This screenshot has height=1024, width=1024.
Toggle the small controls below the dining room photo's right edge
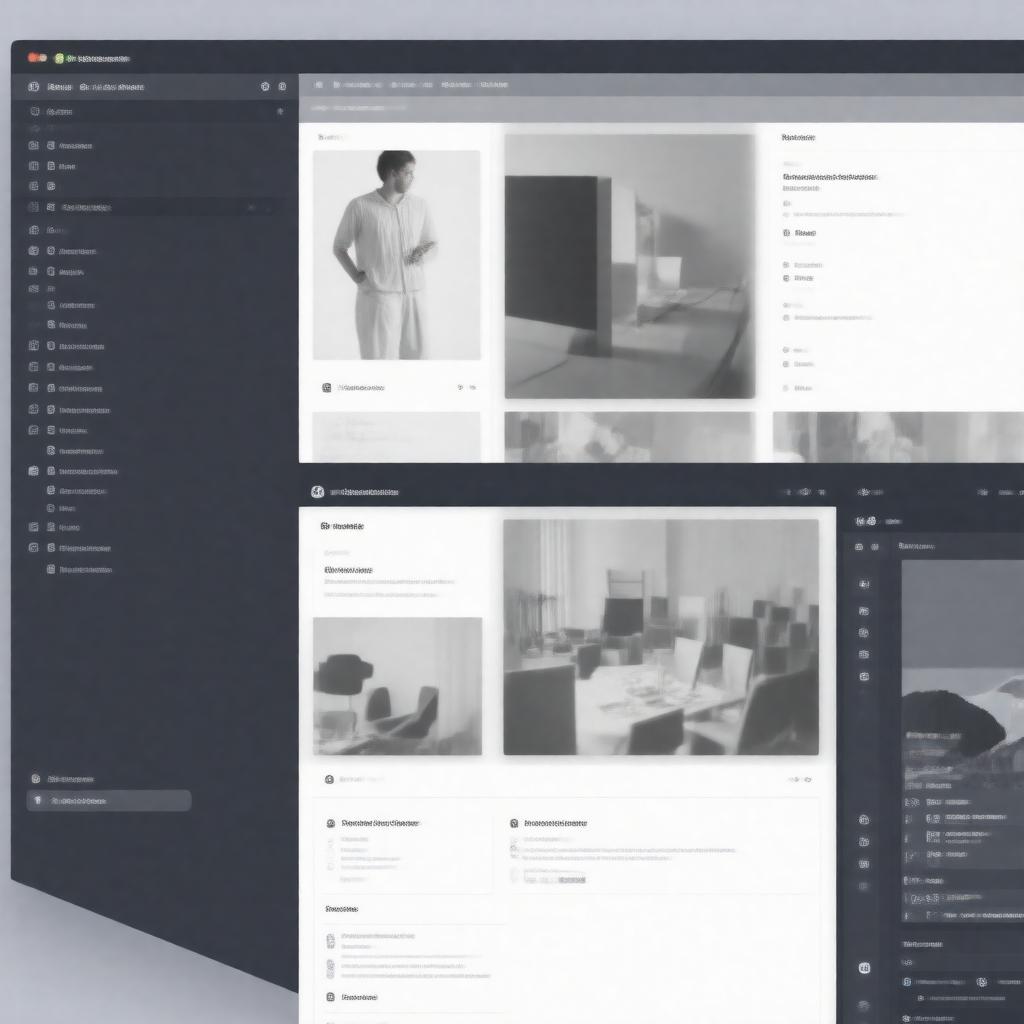pos(799,779)
